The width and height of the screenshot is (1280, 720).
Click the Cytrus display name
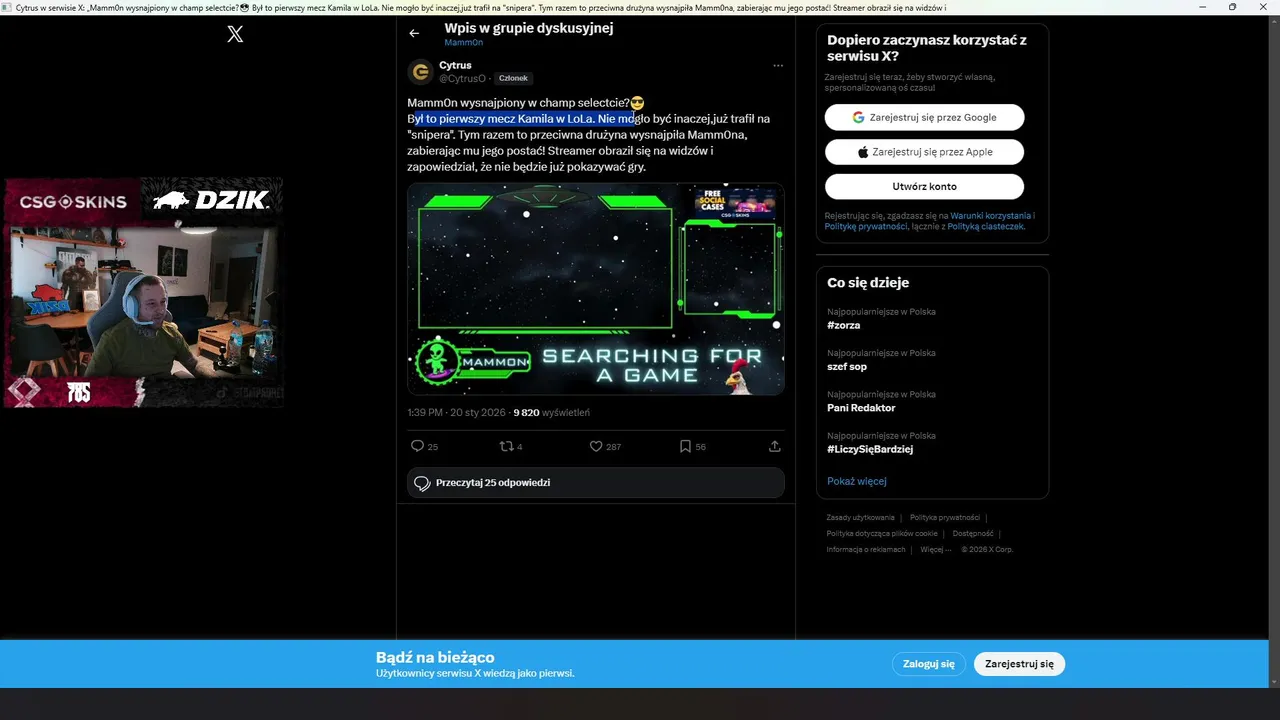point(455,65)
